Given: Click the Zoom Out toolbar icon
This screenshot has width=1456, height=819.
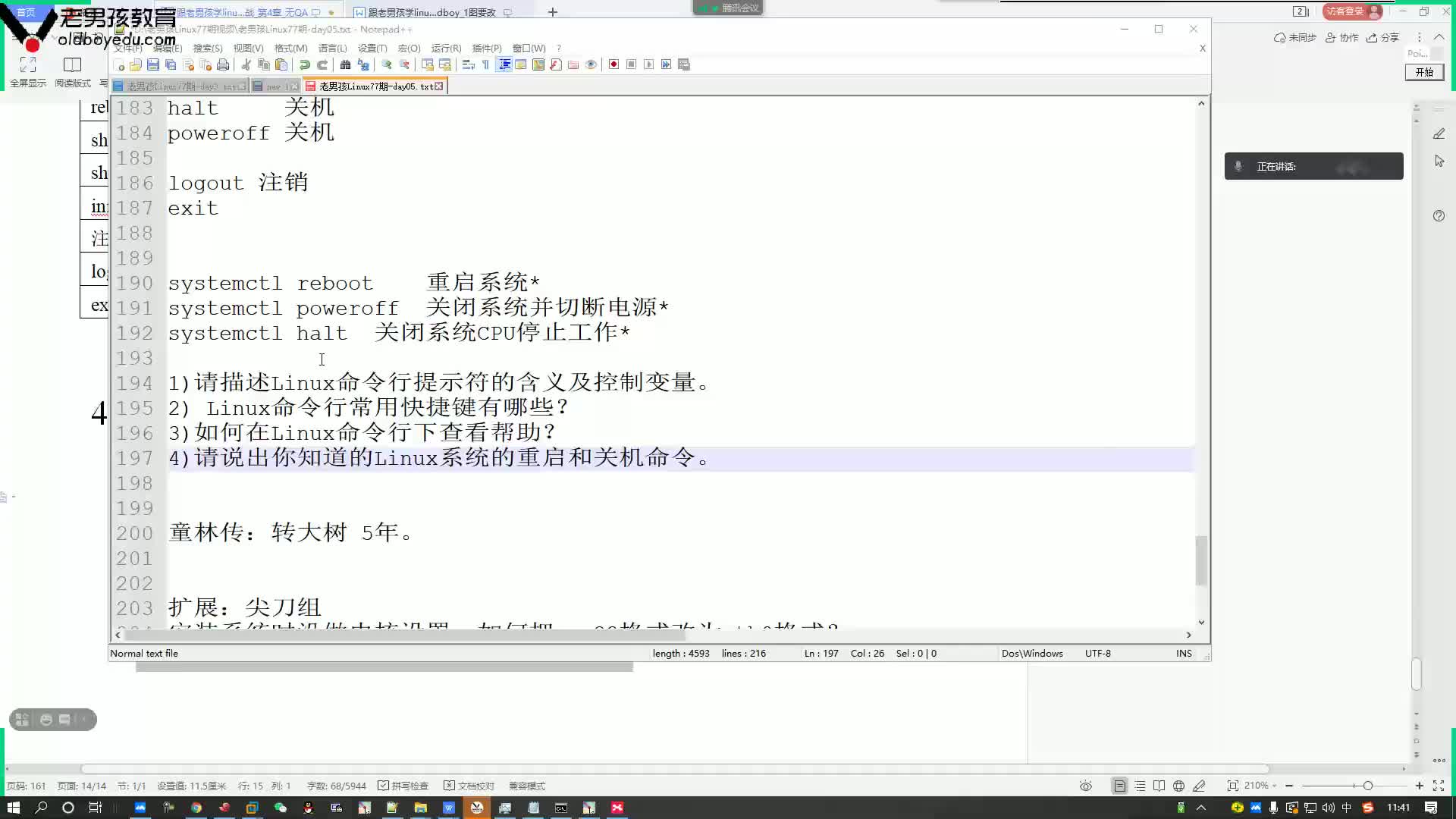Looking at the screenshot, I should coord(403,64).
